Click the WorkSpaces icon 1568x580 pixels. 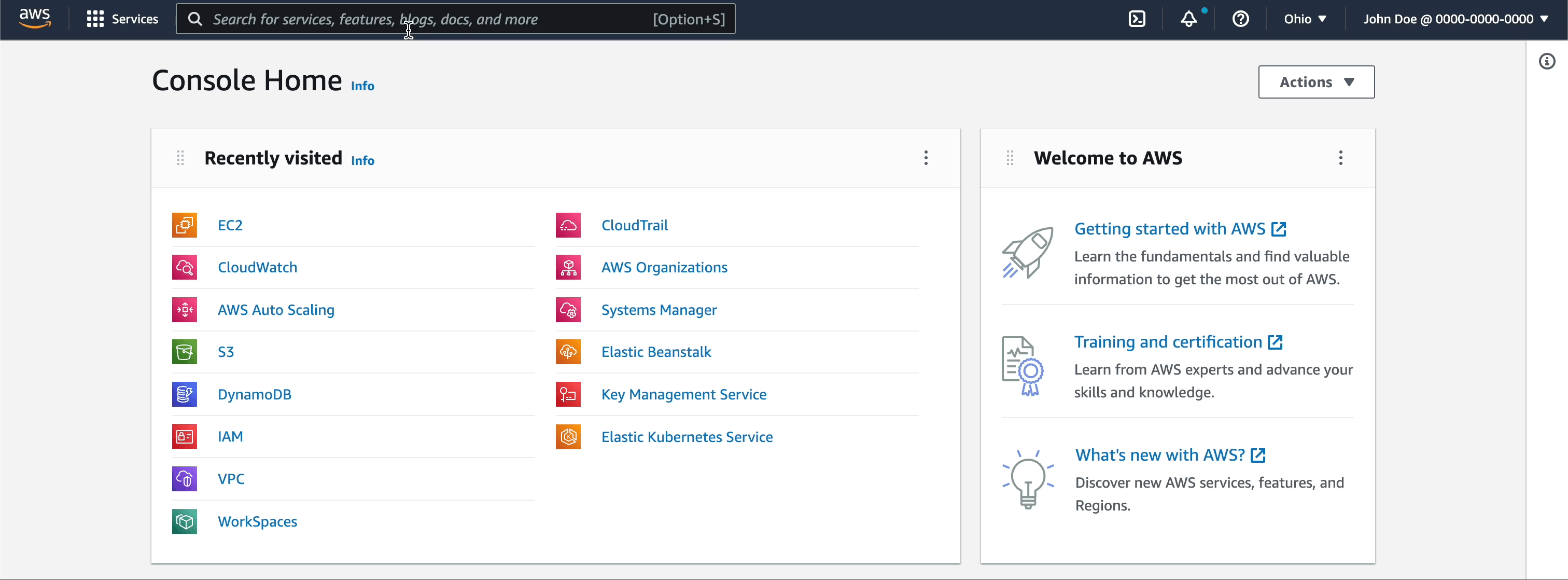(x=184, y=521)
